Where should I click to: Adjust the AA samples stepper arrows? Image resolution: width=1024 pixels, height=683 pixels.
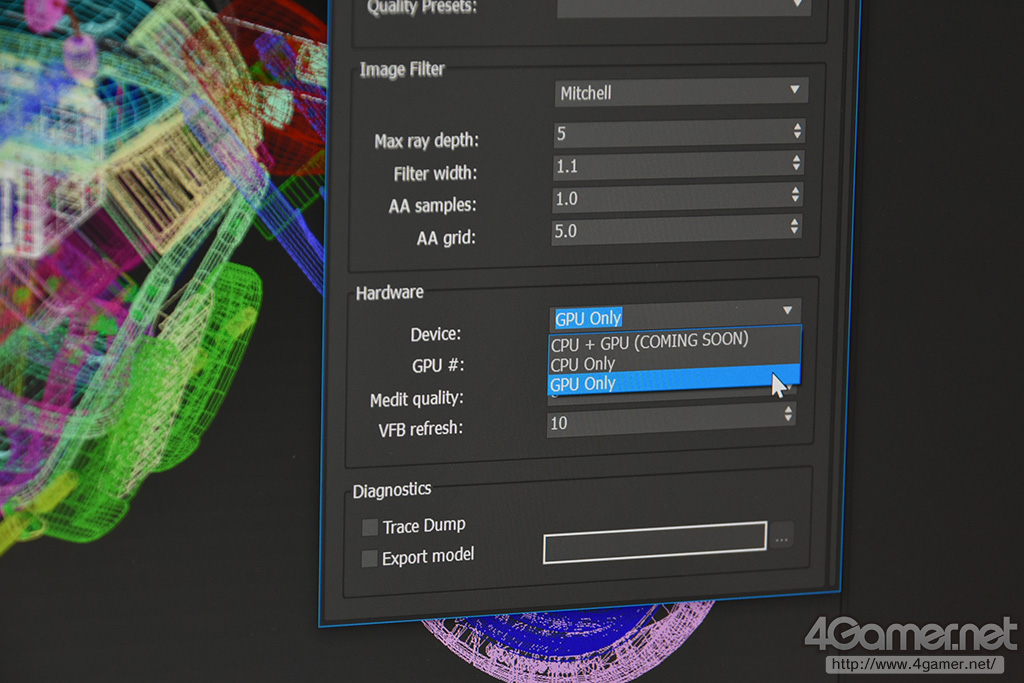[x=795, y=194]
